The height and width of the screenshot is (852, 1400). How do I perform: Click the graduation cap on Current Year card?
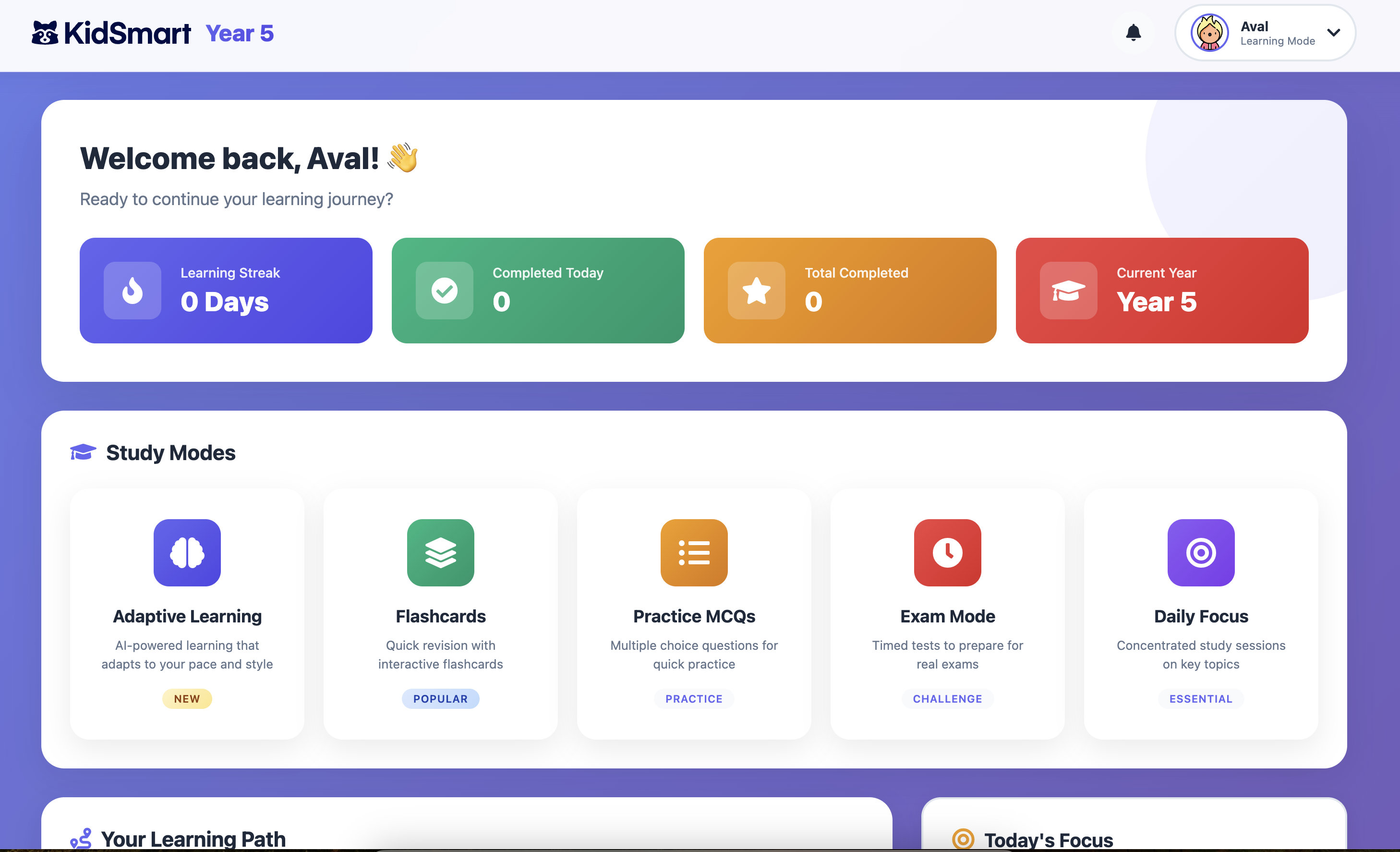[1068, 291]
